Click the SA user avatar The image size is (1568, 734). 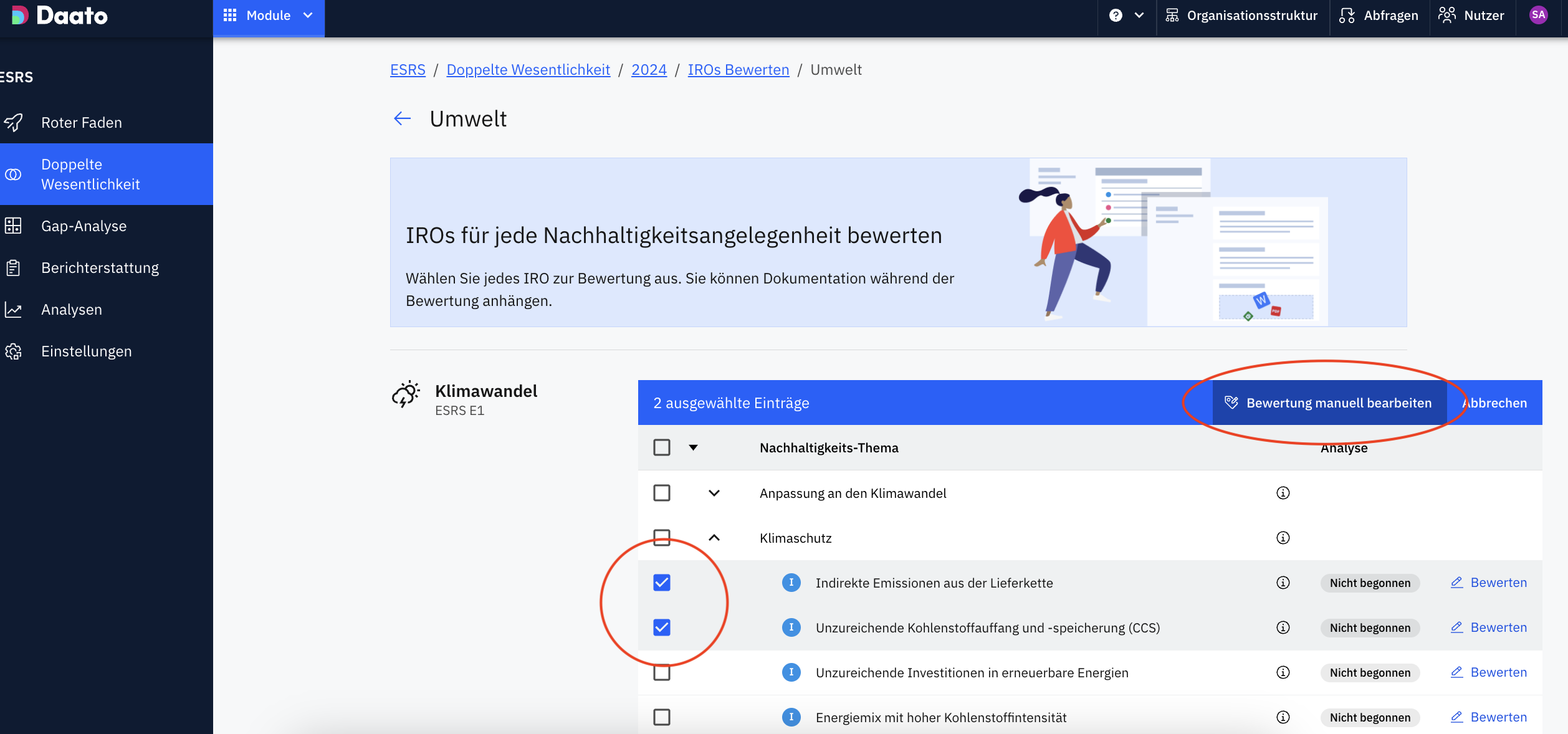click(1538, 15)
